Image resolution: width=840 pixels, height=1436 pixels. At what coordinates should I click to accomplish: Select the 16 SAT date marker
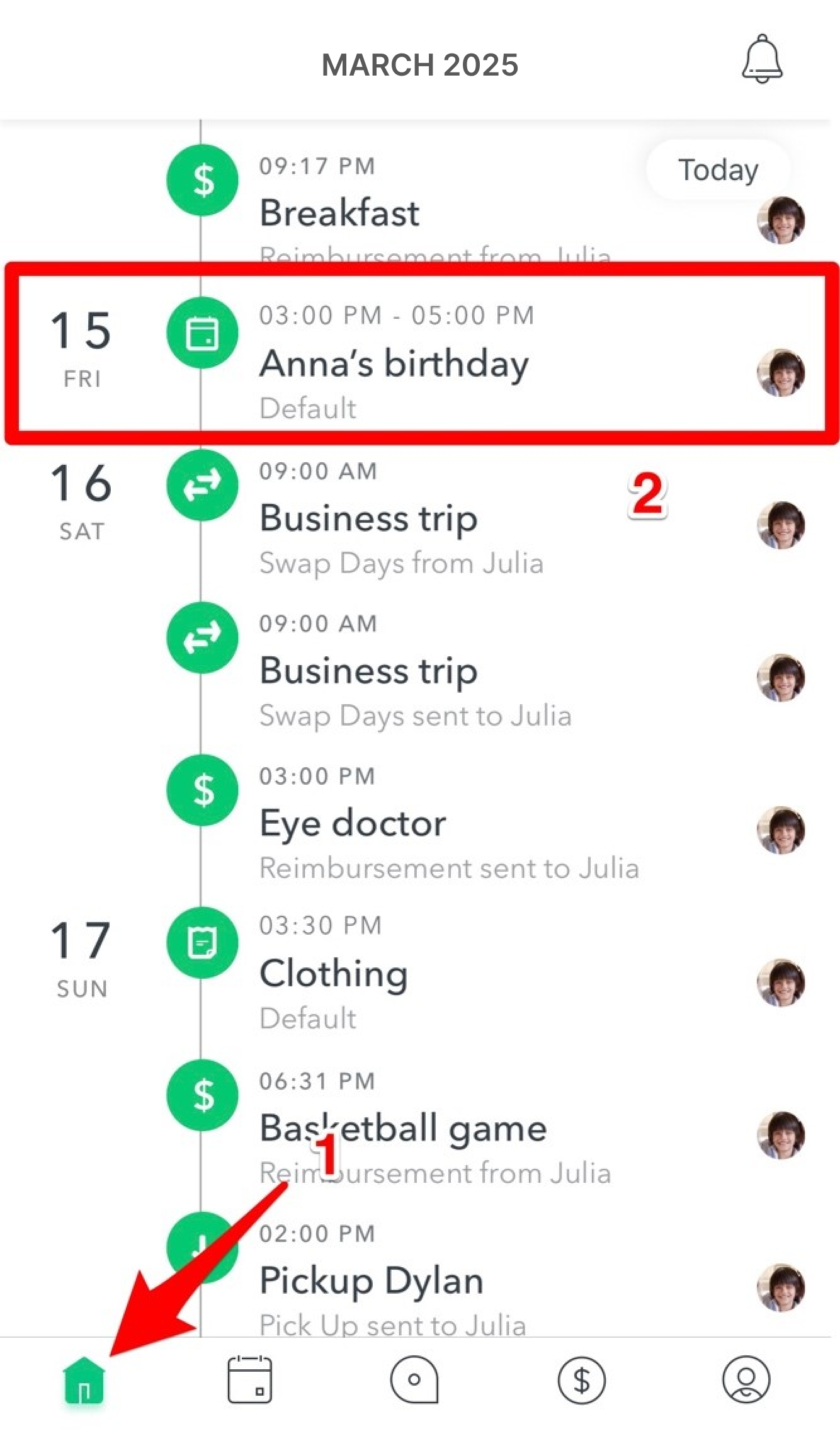click(82, 501)
